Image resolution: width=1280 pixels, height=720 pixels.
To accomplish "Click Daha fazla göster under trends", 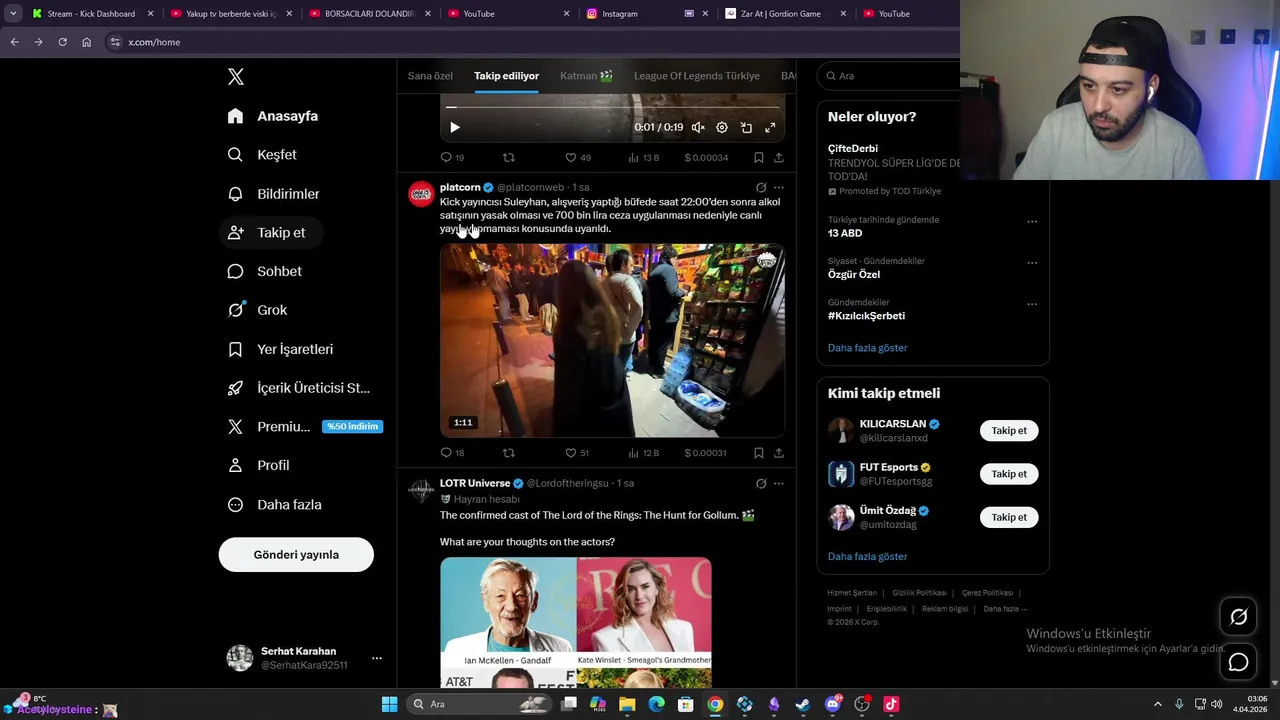I will click(x=867, y=348).
